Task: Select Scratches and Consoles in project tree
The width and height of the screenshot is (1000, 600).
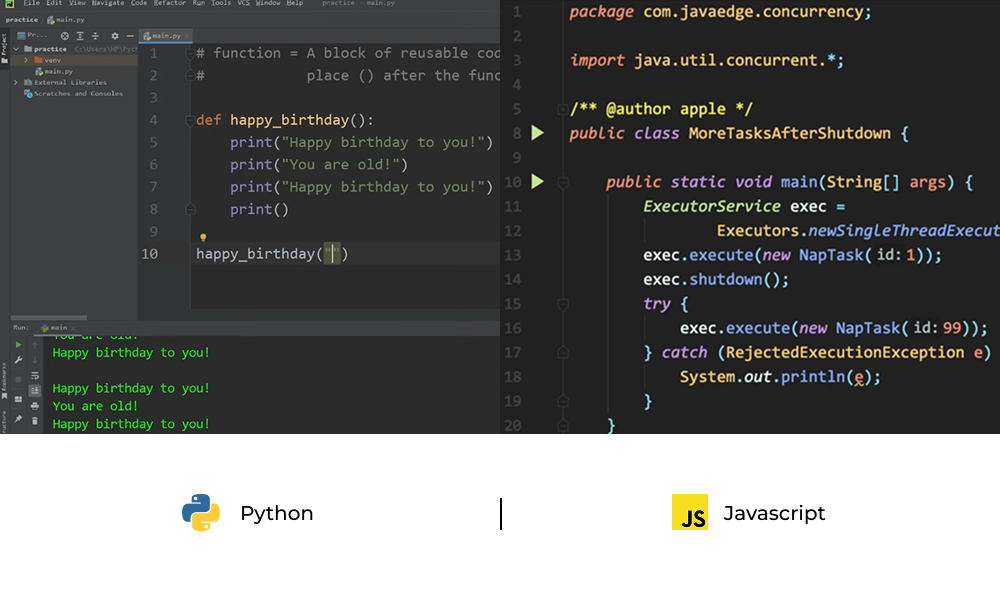Action: 78,94
